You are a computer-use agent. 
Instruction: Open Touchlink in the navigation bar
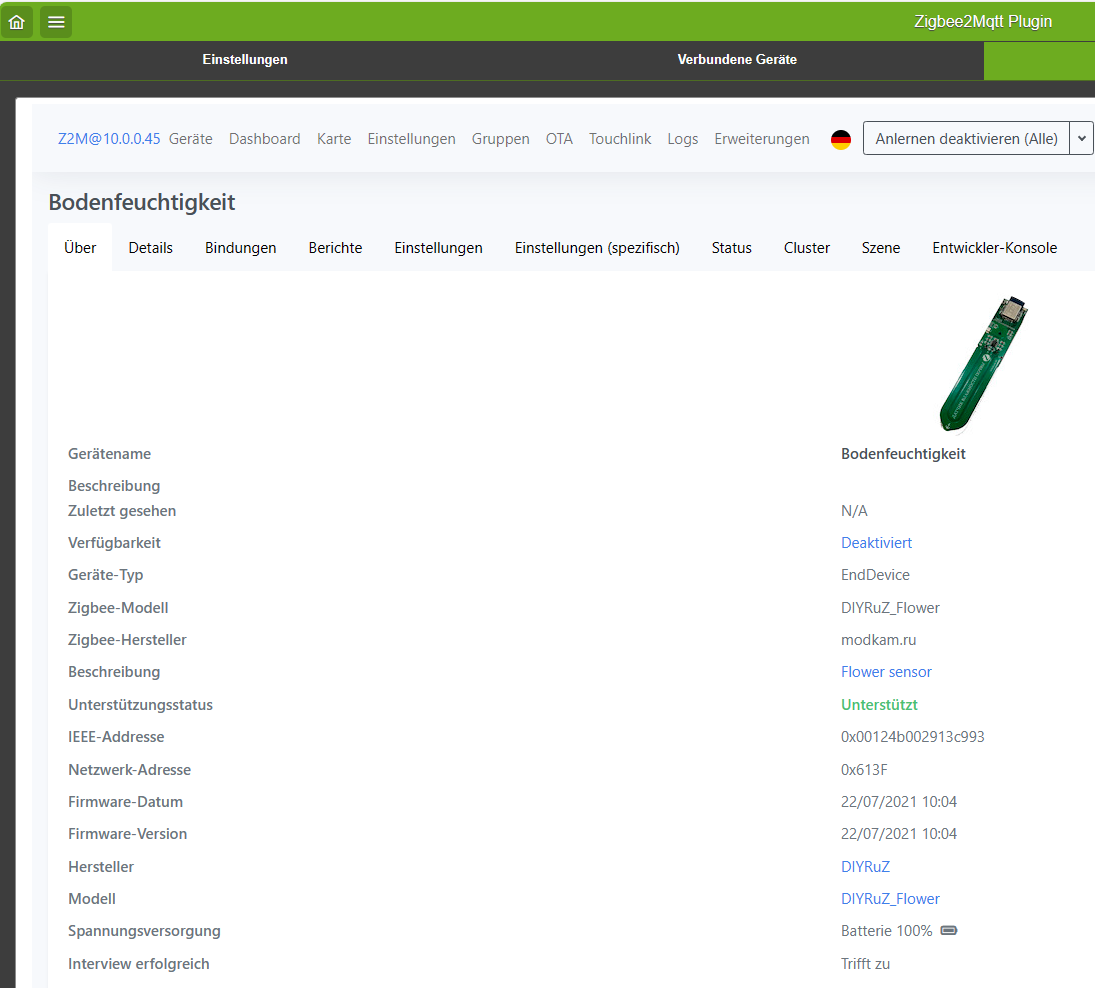(620, 139)
